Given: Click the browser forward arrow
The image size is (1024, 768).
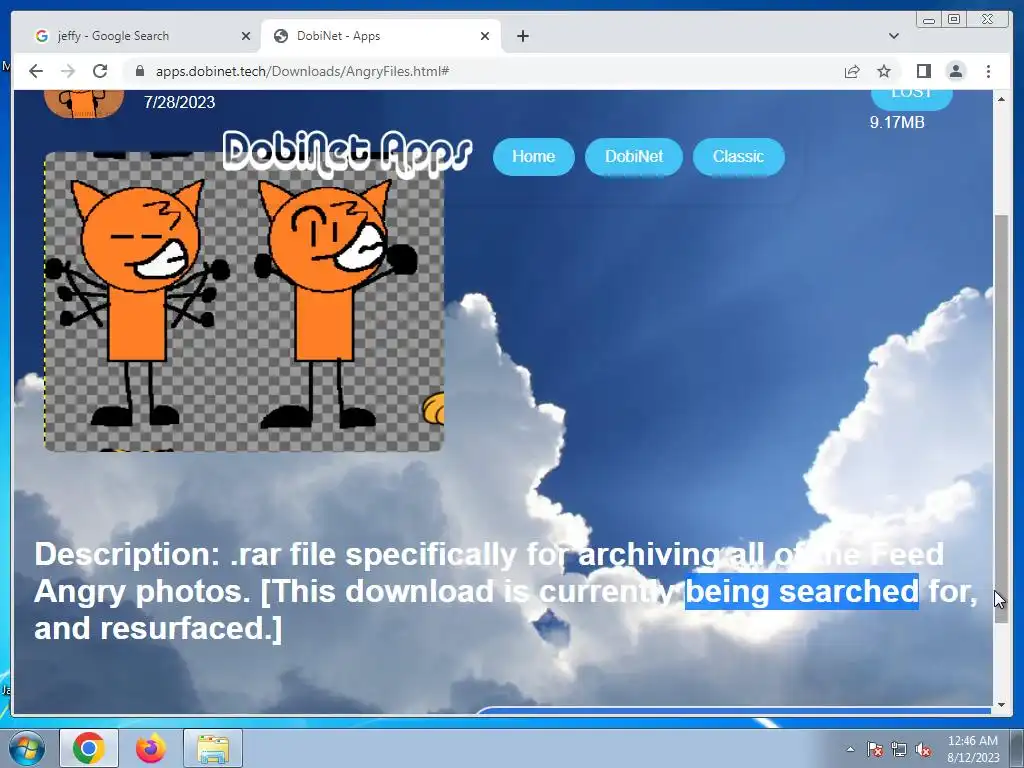Looking at the screenshot, I should 68,71.
